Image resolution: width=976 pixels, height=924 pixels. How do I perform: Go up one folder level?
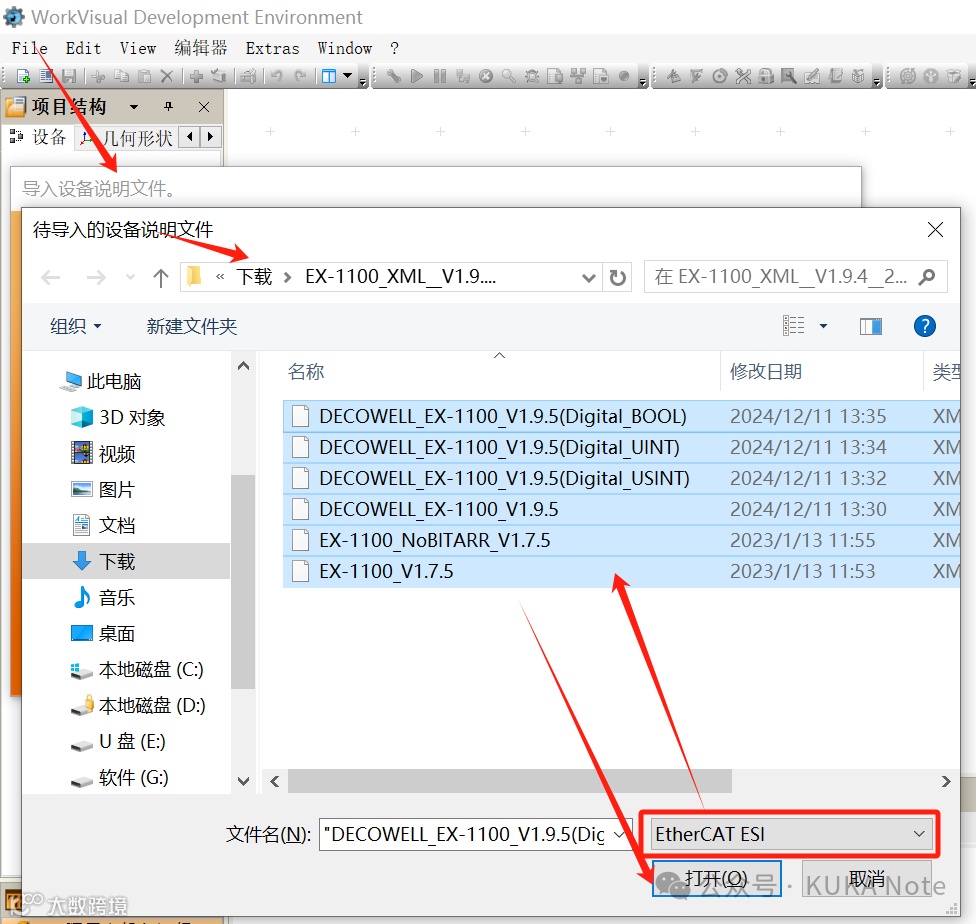tap(161, 277)
